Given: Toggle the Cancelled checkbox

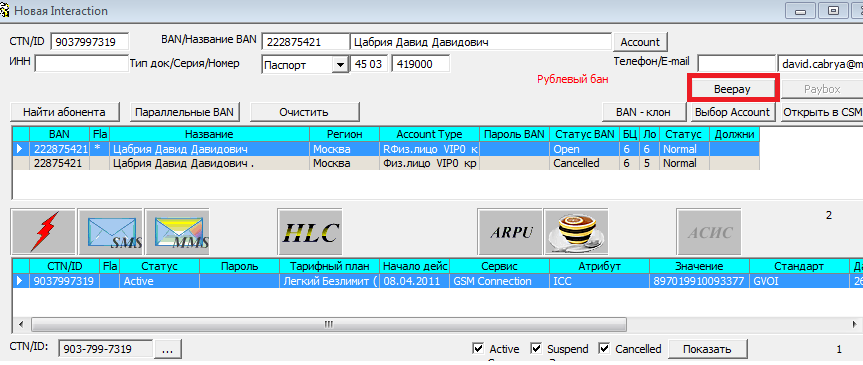Looking at the screenshot, I should coord(604,348).
